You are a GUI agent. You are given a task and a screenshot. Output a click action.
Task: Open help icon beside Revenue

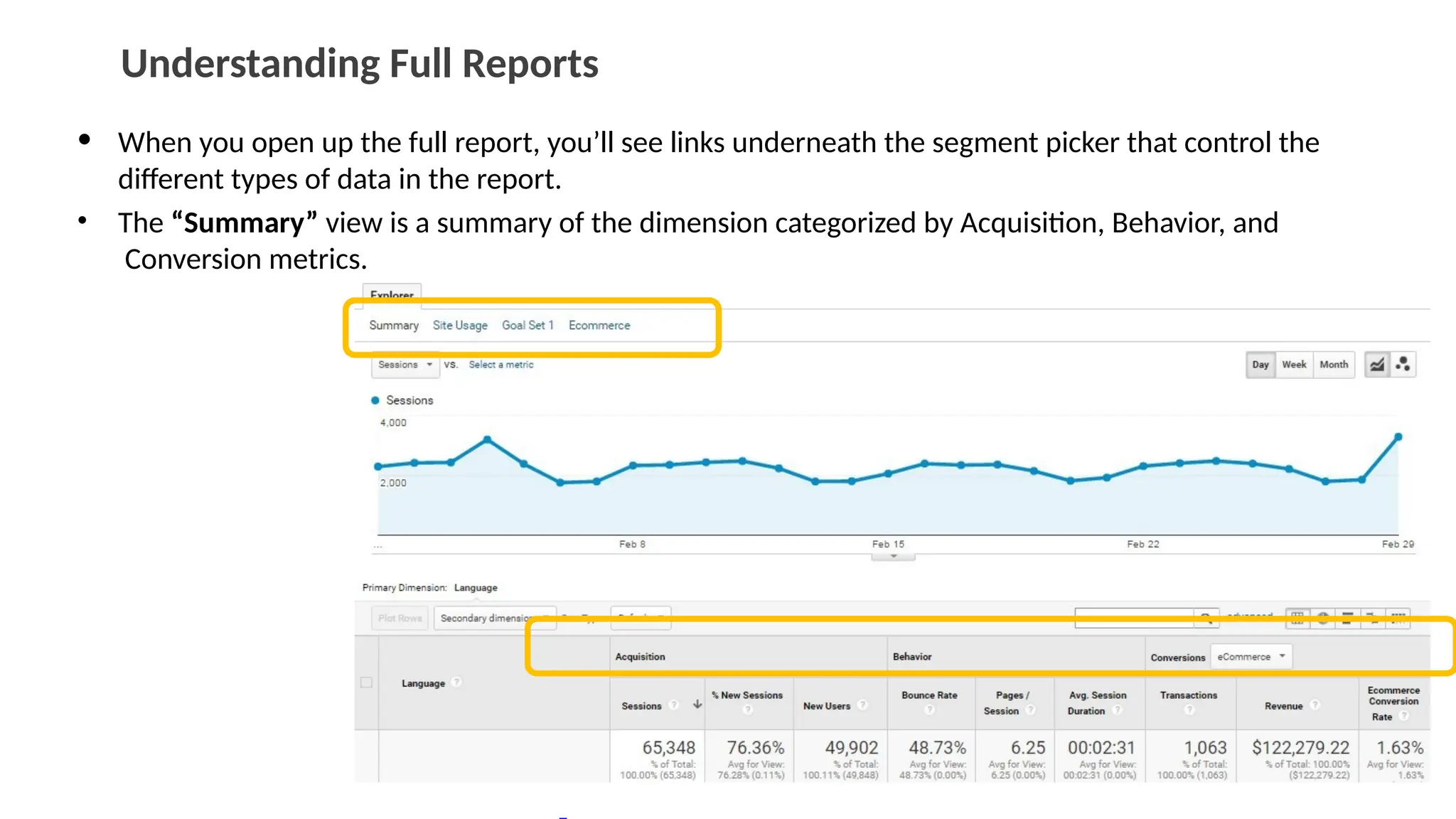pos(1315,705)
